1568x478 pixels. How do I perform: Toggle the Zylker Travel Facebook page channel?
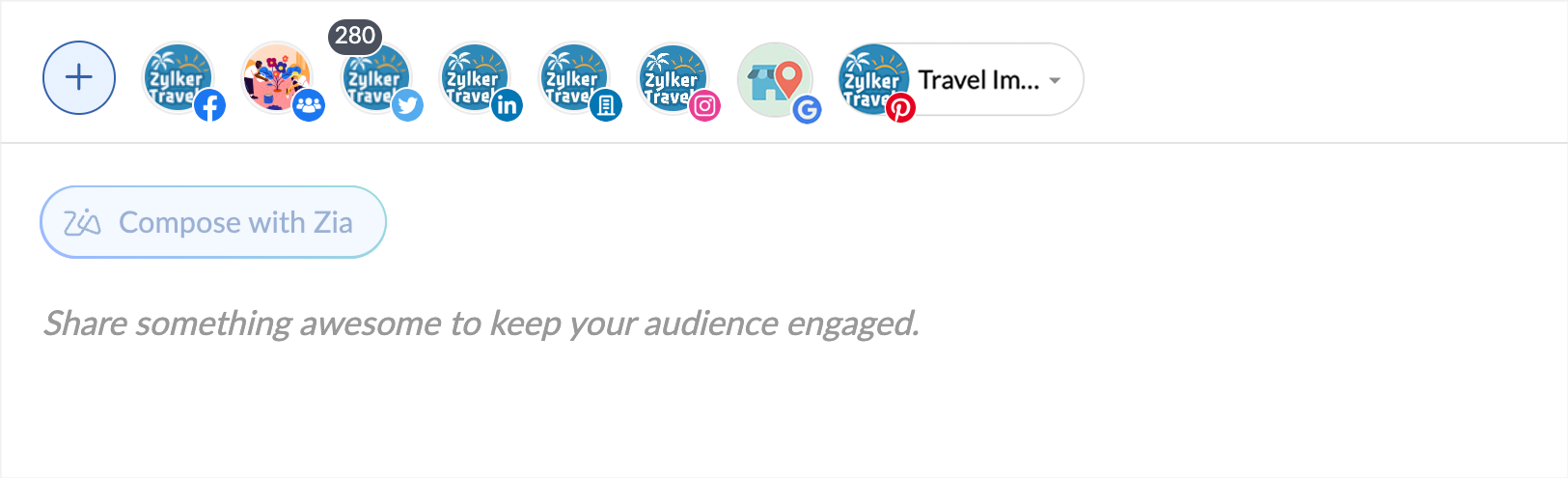coord(177,76)
